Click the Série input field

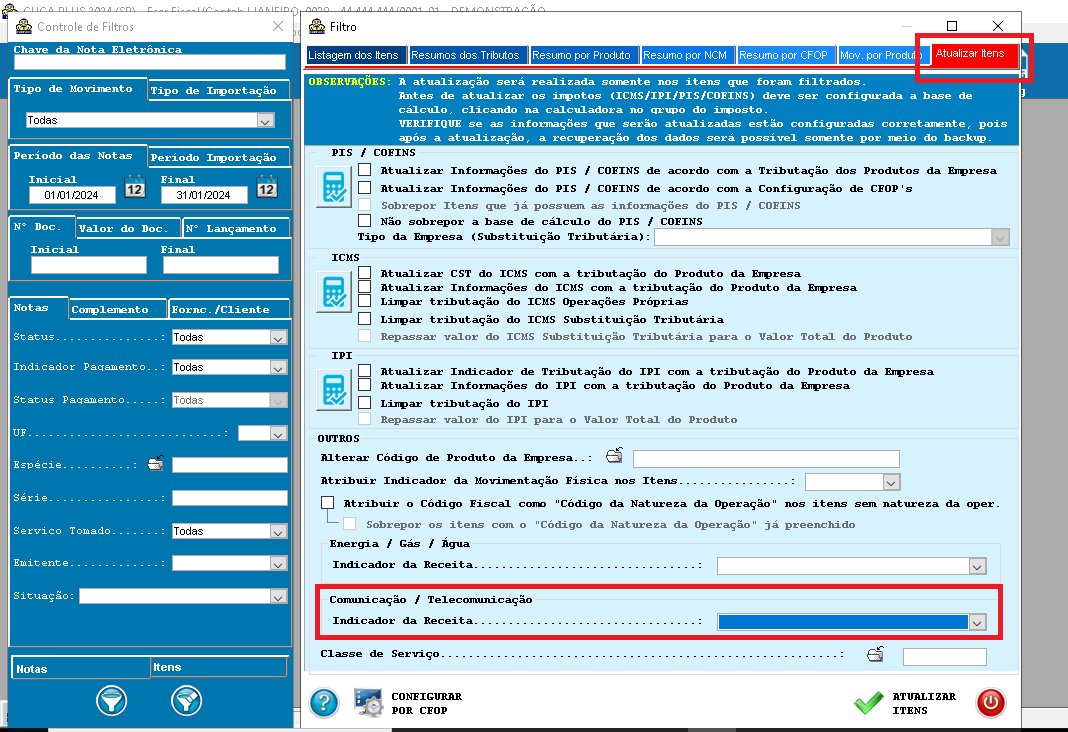click(x=230, y=498)
